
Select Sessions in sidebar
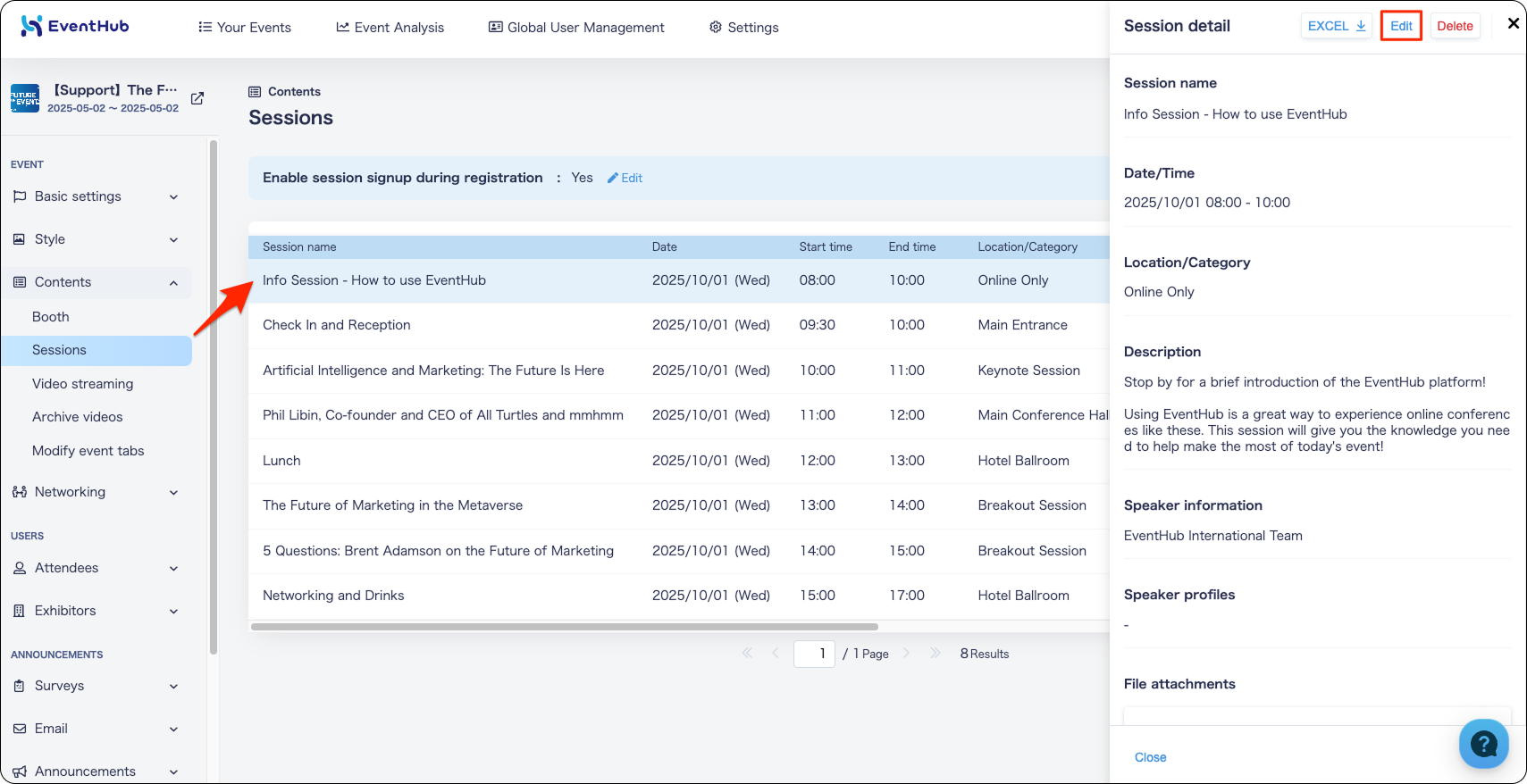tap(96, 350)
